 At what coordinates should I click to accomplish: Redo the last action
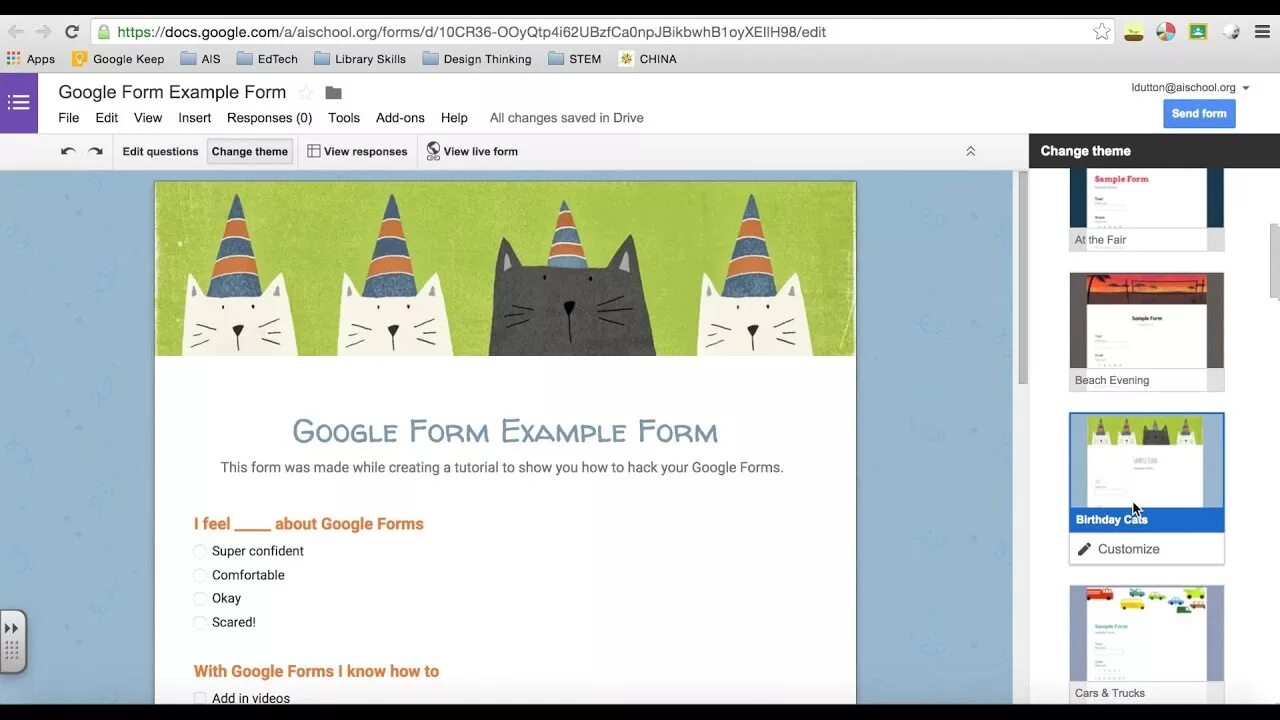[95, 152]
